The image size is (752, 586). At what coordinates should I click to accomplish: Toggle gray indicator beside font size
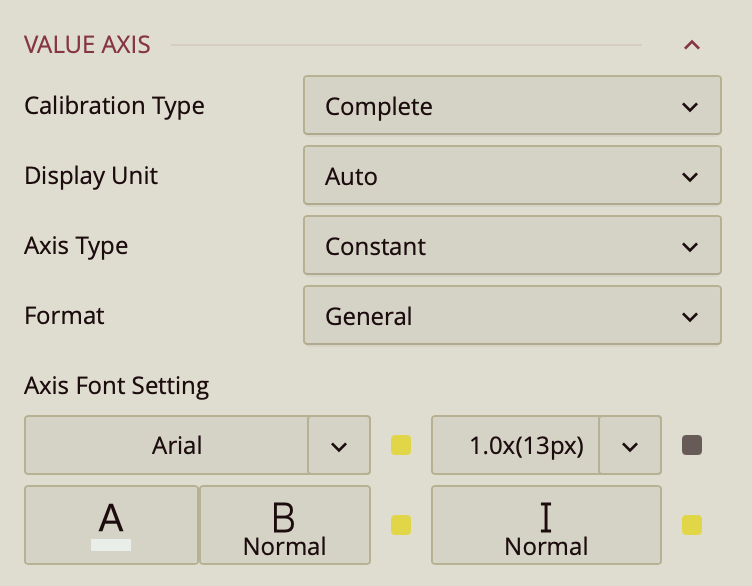(x=692, y=445)
